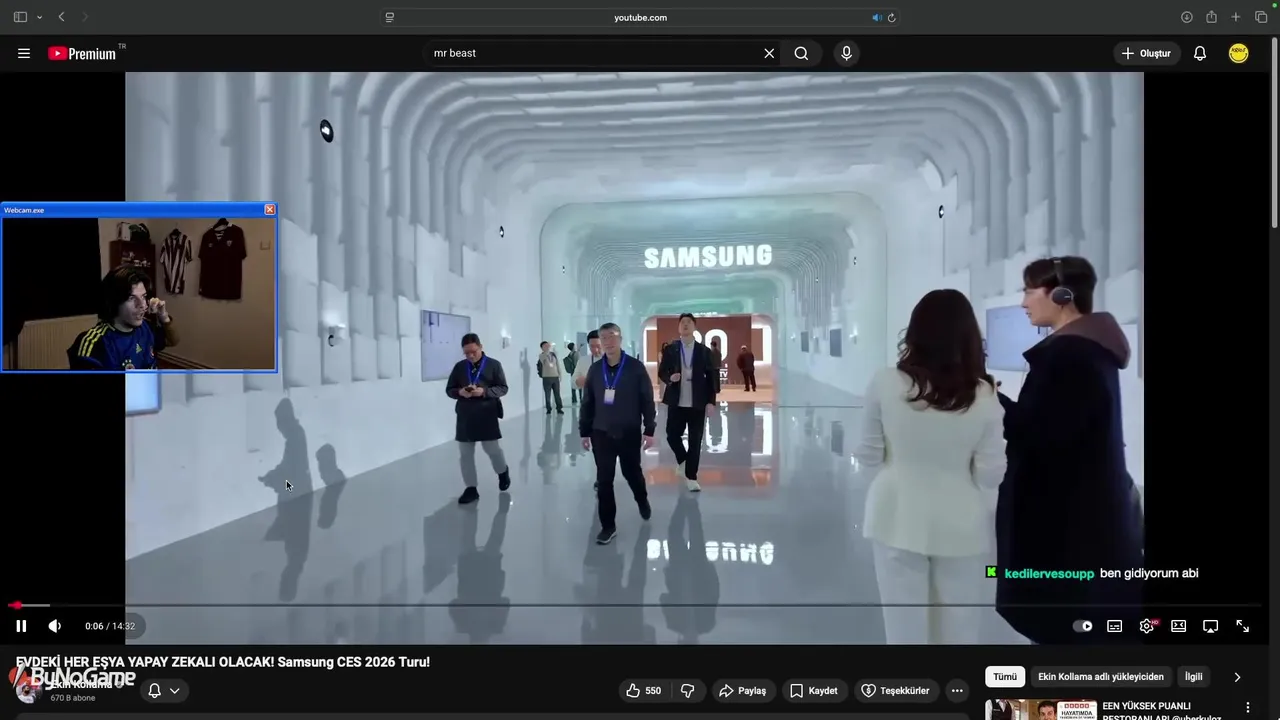Select the İlgili filter chip
The image size is (1280, 720).
pos(1194,677)
